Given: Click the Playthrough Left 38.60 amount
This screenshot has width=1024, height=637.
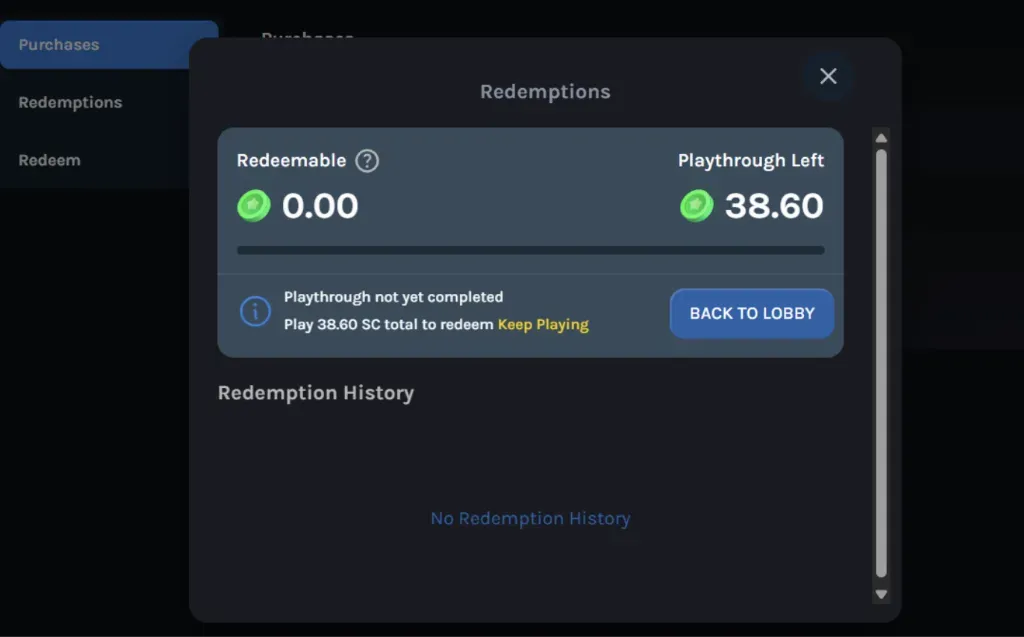Looking at the screenshot, I should click(x=774, y=206).
